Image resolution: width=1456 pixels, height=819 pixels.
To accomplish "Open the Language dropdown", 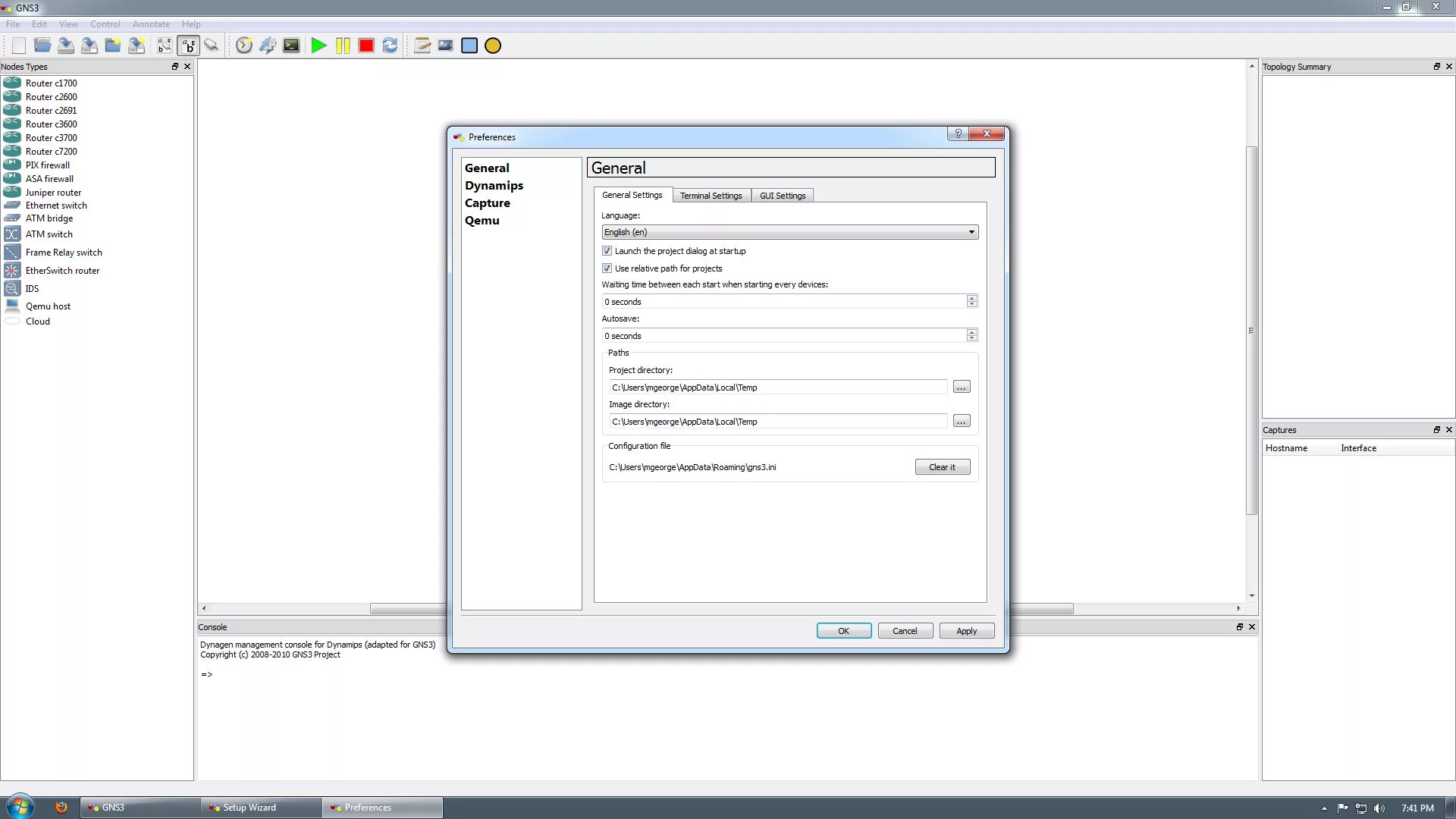I will point(789,232).
